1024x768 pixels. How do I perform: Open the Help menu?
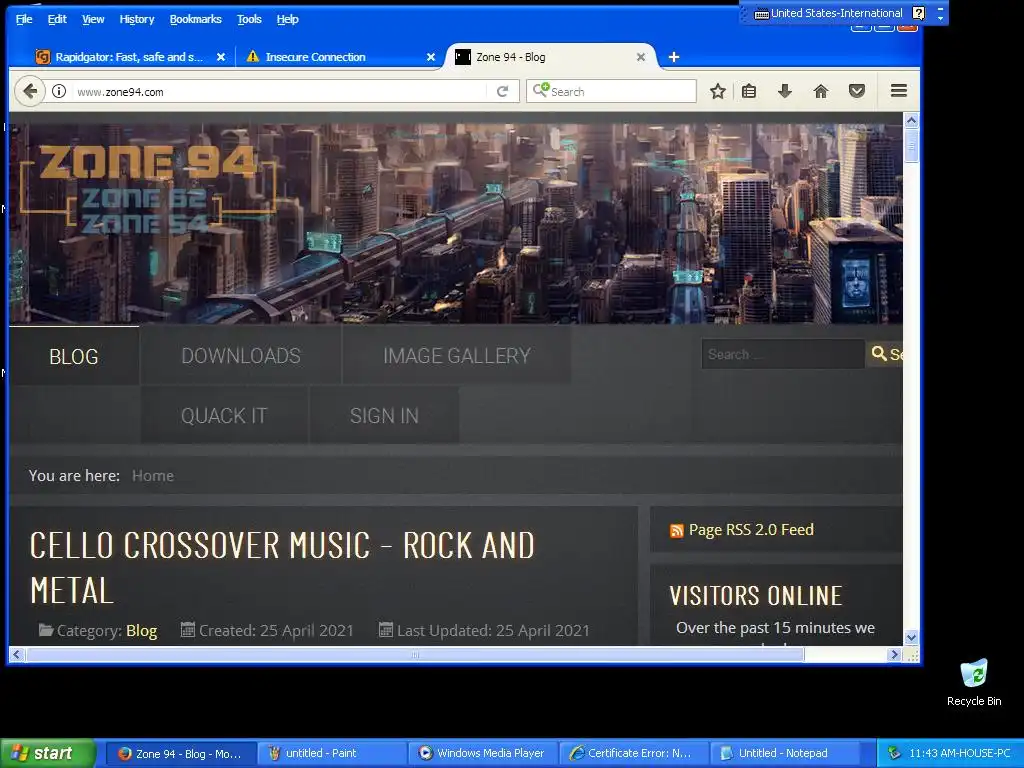(x=287, y=19)
